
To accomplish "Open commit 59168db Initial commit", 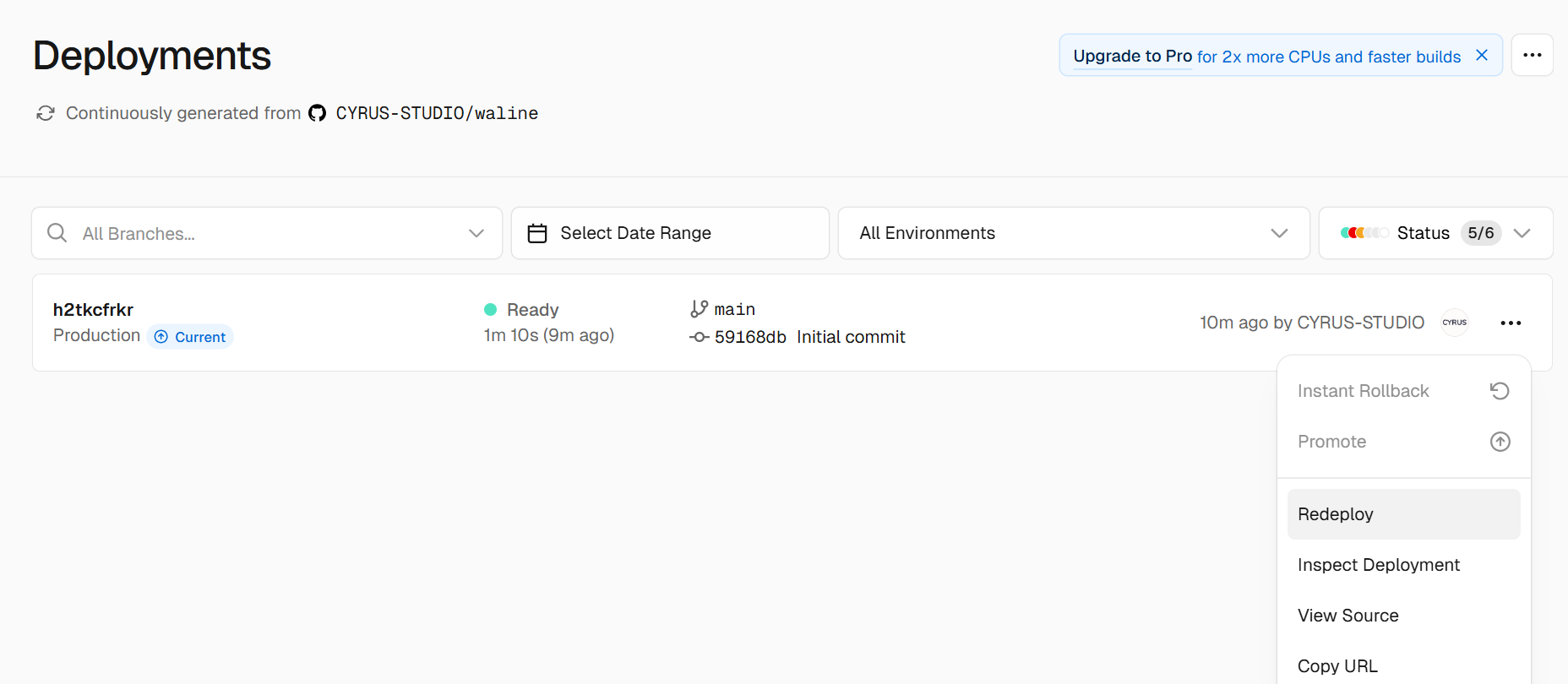I will [809, 337].
